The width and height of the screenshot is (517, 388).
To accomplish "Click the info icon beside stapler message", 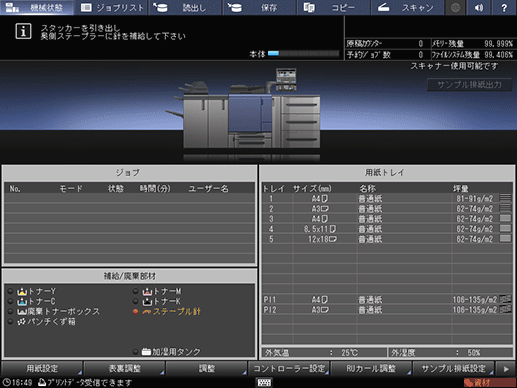I will [23, 31].
